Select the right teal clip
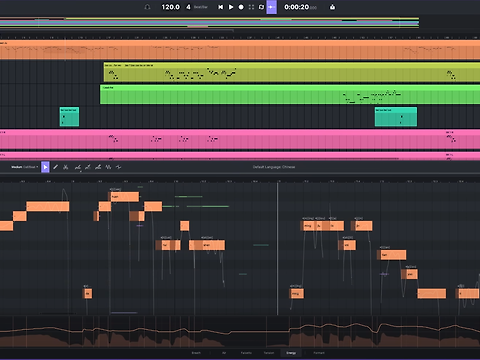This screenshot has width=480, height=360. click(x=396, y=117)
